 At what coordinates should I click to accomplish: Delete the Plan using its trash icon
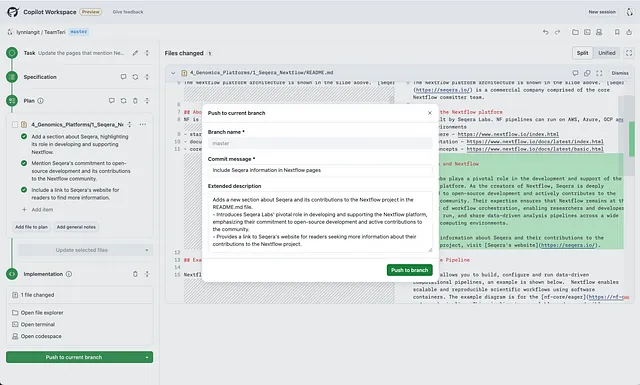[x=135, y=100]
